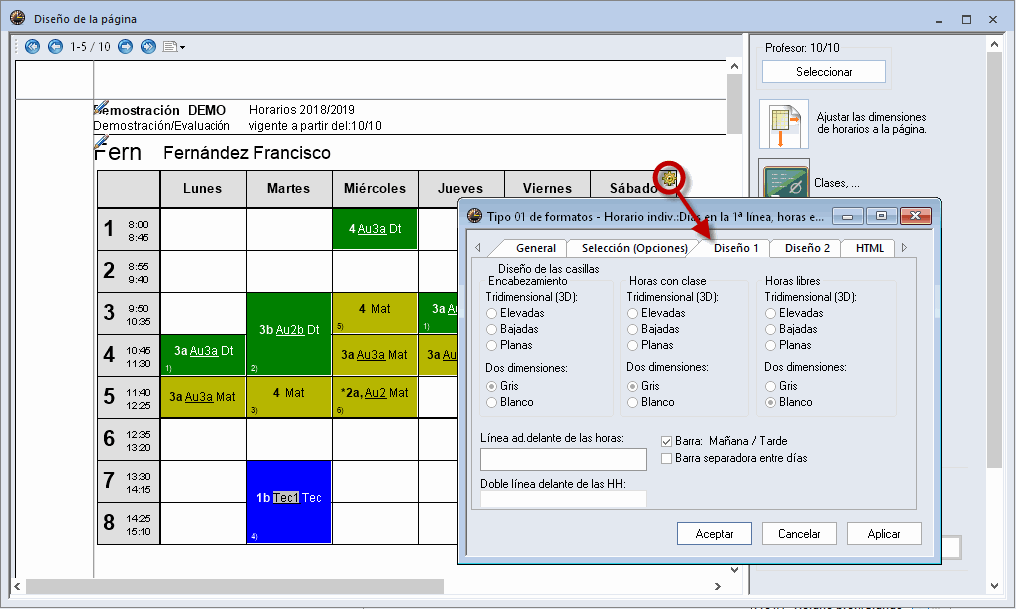Viewport: 1016px width, 609px height.
Task: Open page layout dropdown in toolbar
Action: [x=174, y=47]
